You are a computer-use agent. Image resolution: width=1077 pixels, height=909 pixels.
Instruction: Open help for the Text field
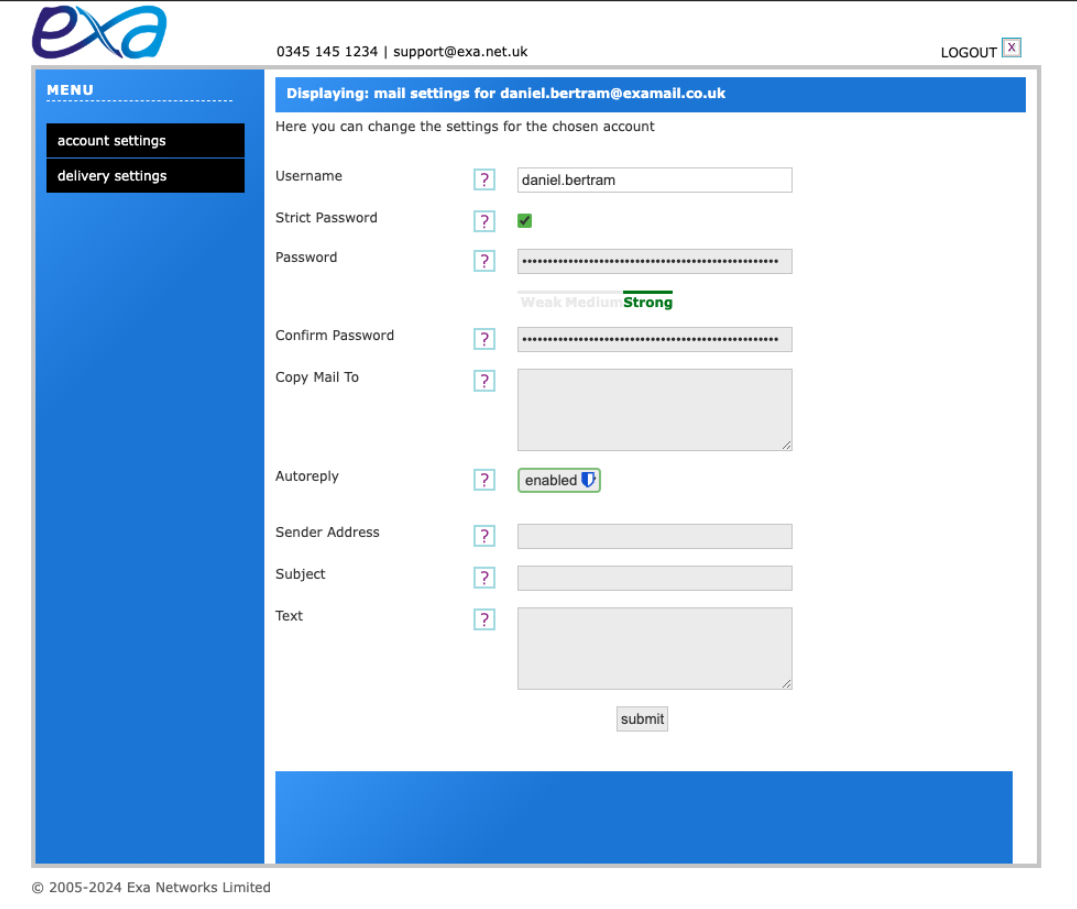pyautogui.click(x=484, y=620)
